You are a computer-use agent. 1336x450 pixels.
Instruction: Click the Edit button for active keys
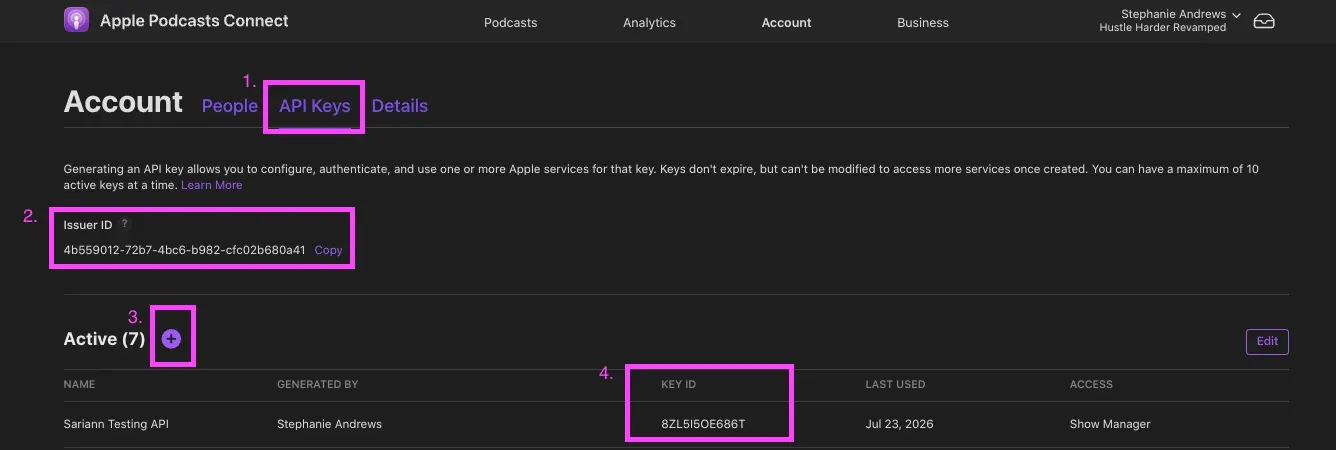[x=1267, y=341]
